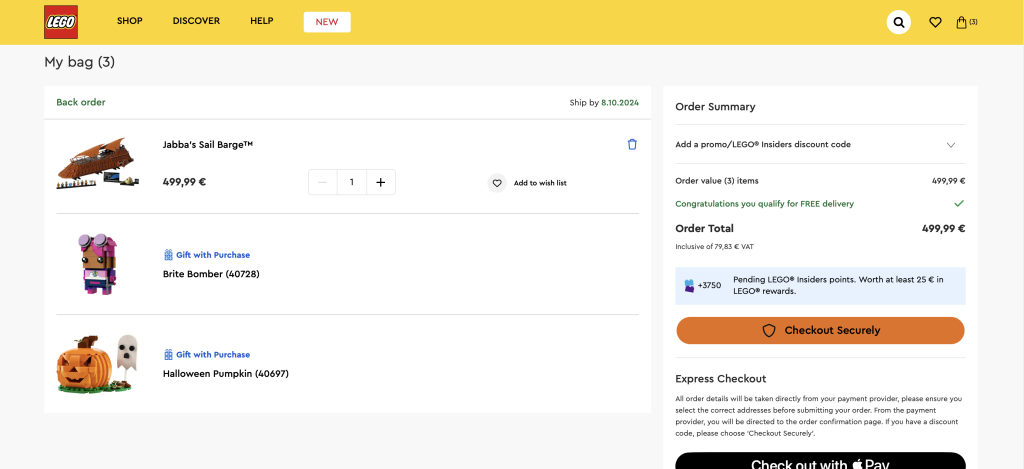Click the LEGO logo
The height and width of the screenshot is (469, 1024).
60,22
